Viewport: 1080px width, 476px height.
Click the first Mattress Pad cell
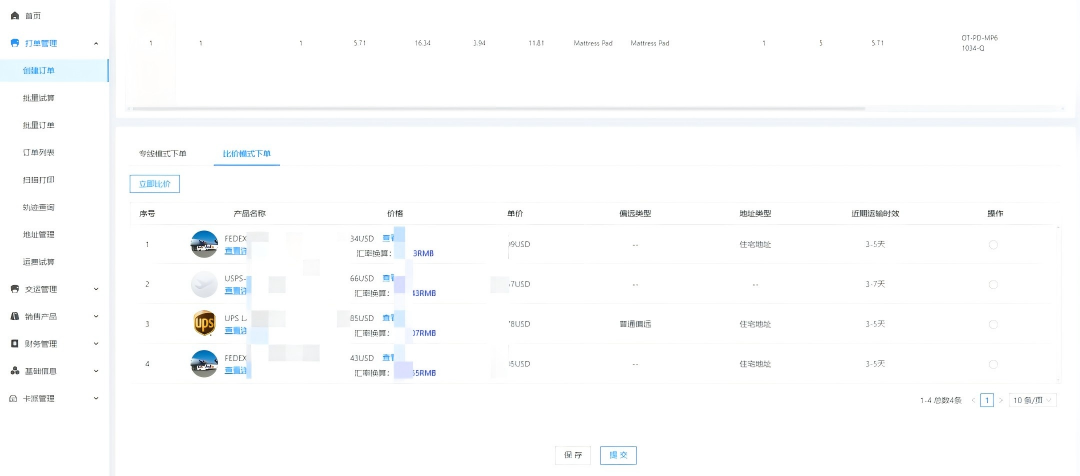[x=593, y=43]
